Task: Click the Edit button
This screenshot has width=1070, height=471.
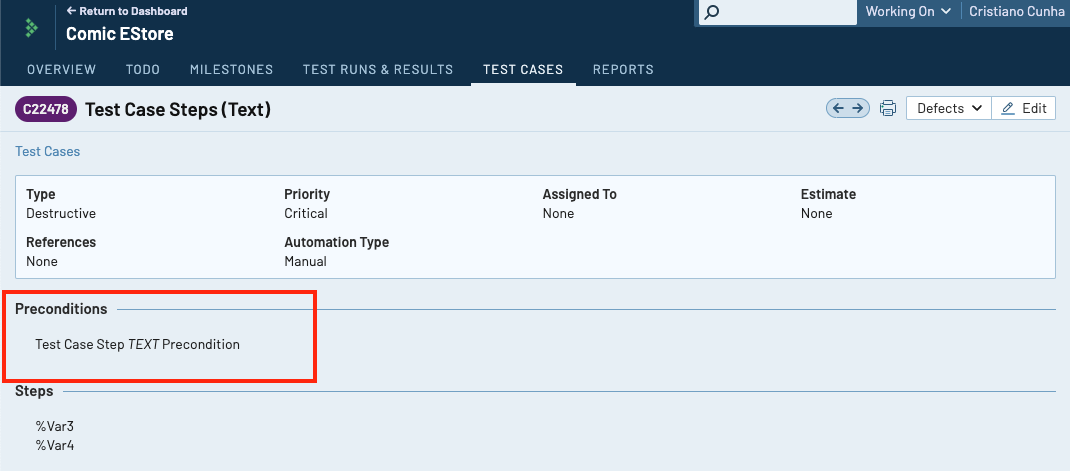Action: pos(1024,108)
